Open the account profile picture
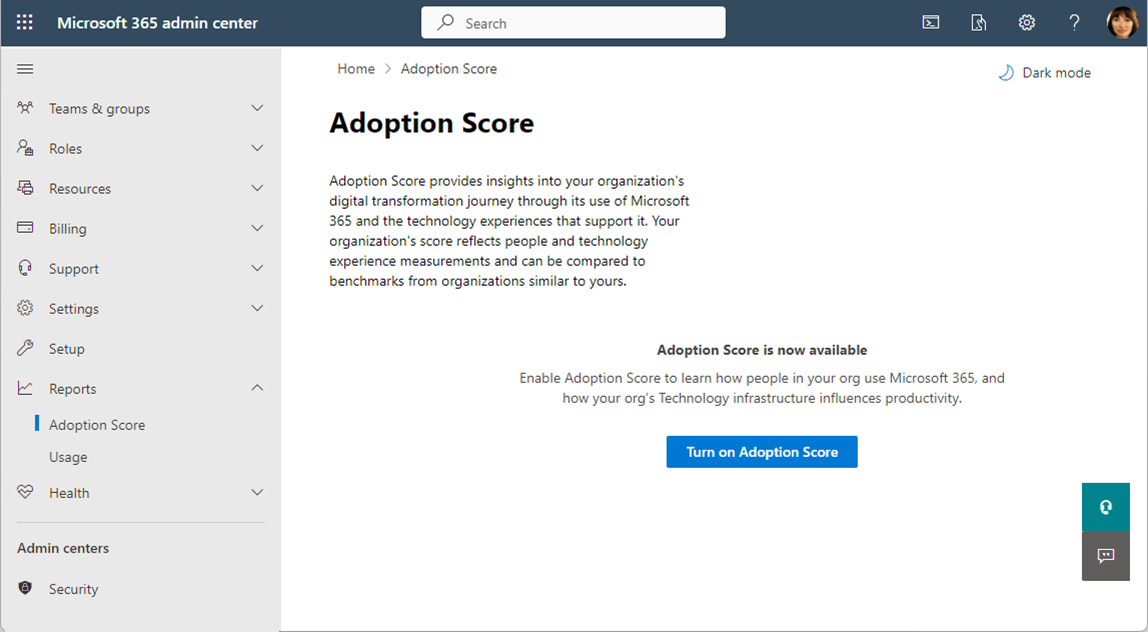The height and width of the screenshot is (632, 1148). click(1122, 23)
